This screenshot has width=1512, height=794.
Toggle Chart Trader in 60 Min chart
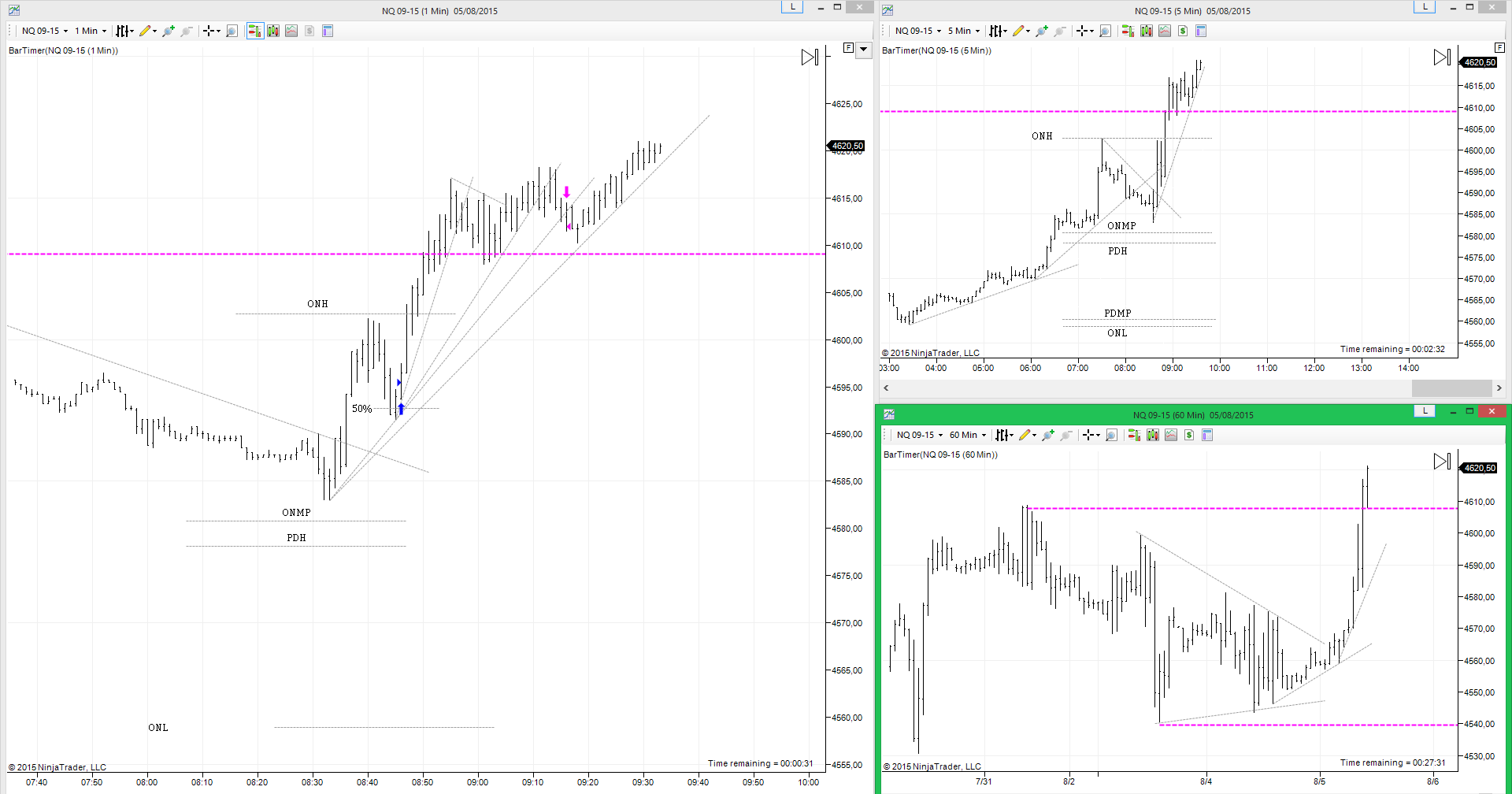[x=1134, y=435]
